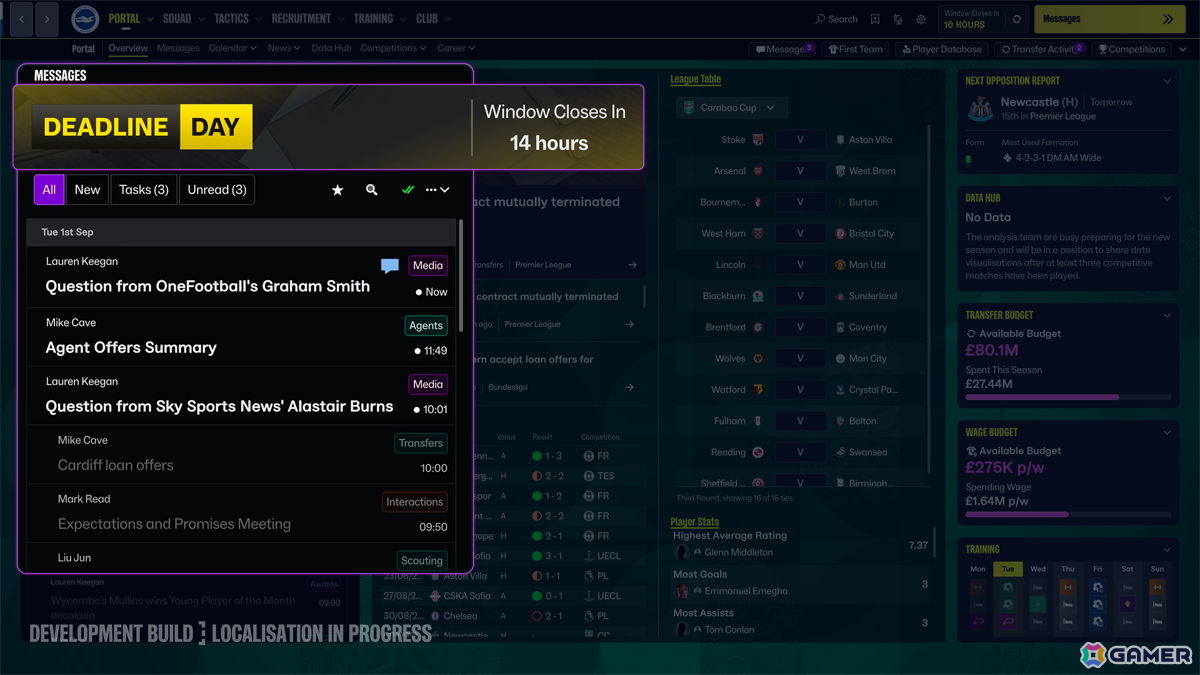
Task: Click the Competitions shortcut button
Action: [x=1132, y=49]
